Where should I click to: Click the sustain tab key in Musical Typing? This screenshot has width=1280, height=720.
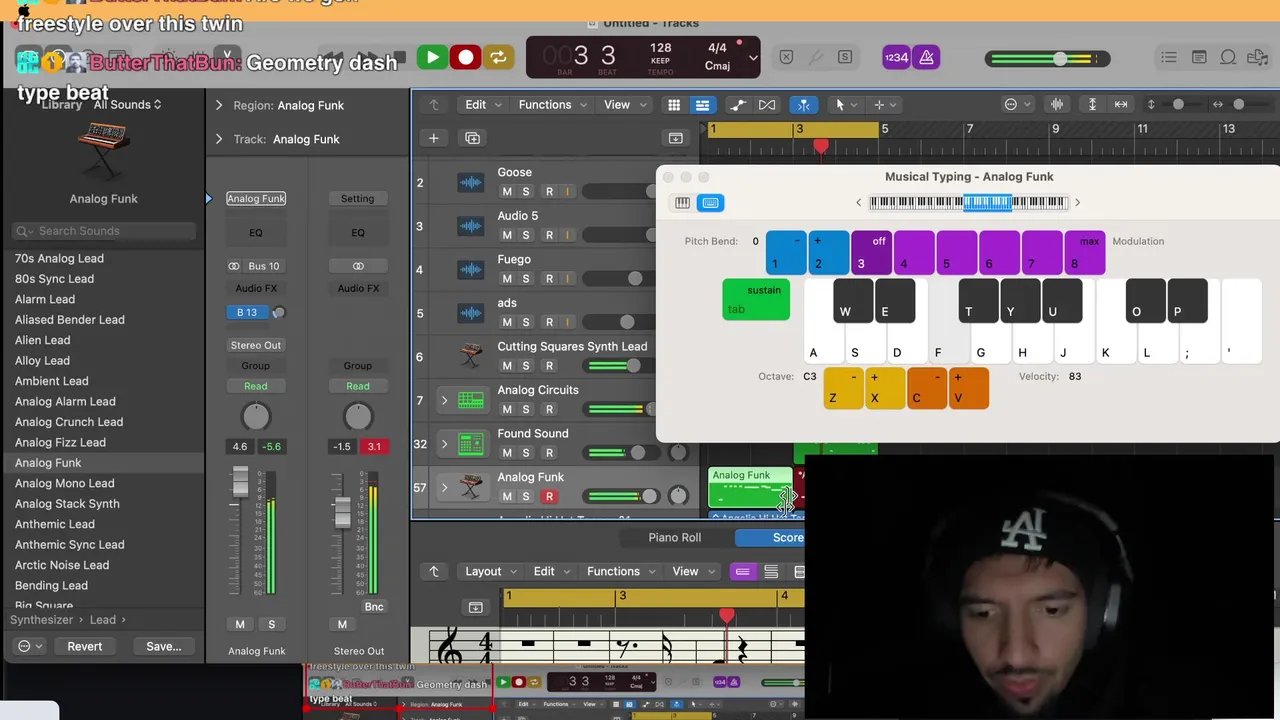[x=756, y=300]
